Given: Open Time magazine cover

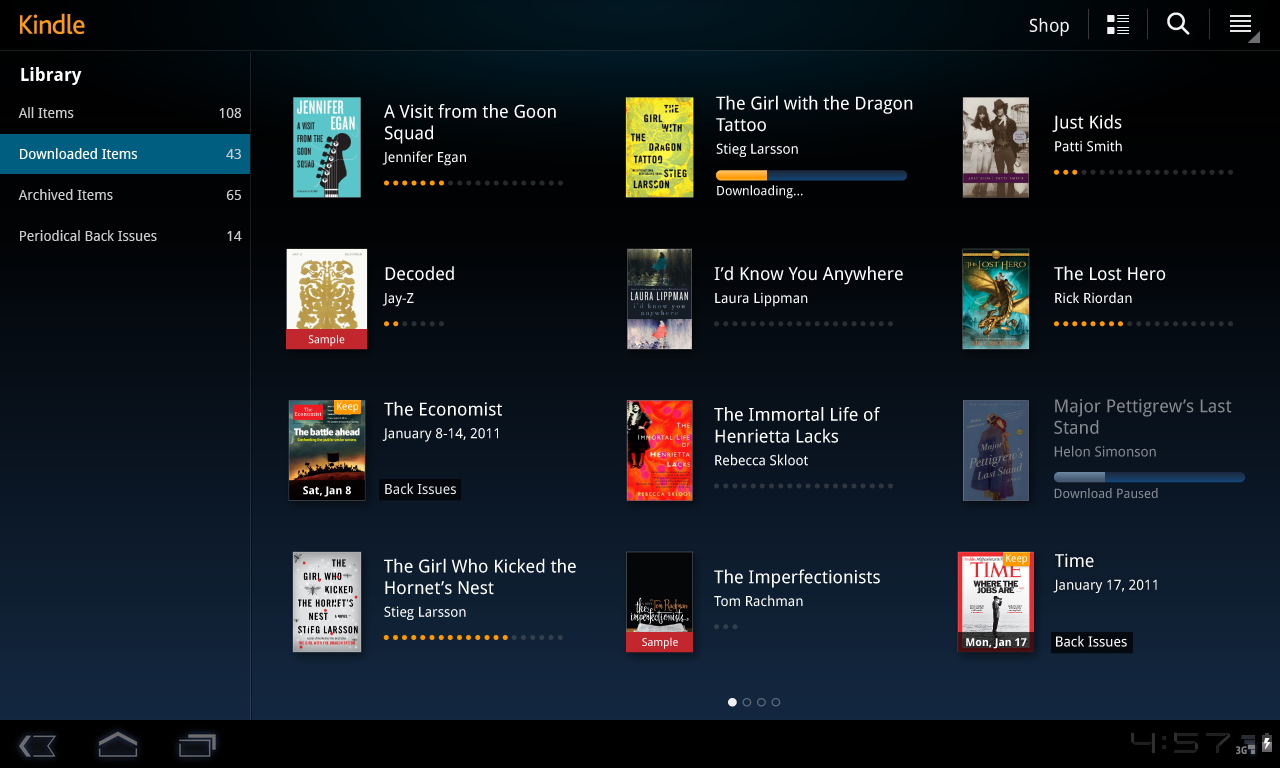Looking at the screenshot, I should point(994,602).
